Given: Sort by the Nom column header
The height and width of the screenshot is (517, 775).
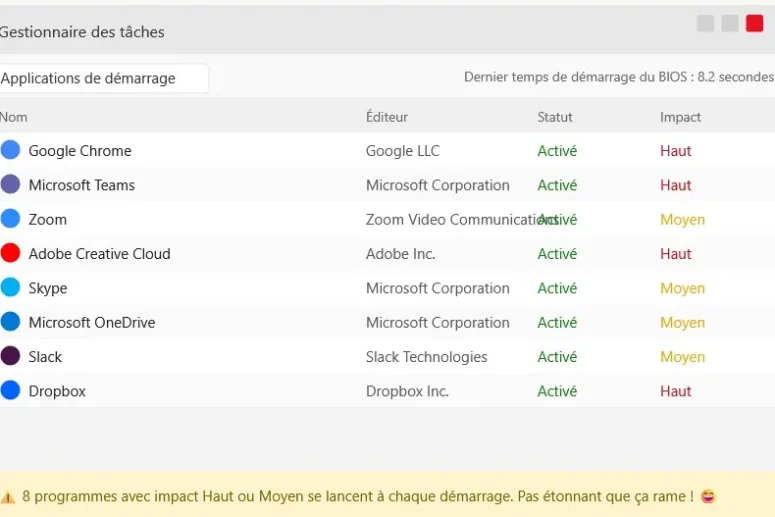Looking at the screenshot, I should pyautogui.click(x=13, y=117).
